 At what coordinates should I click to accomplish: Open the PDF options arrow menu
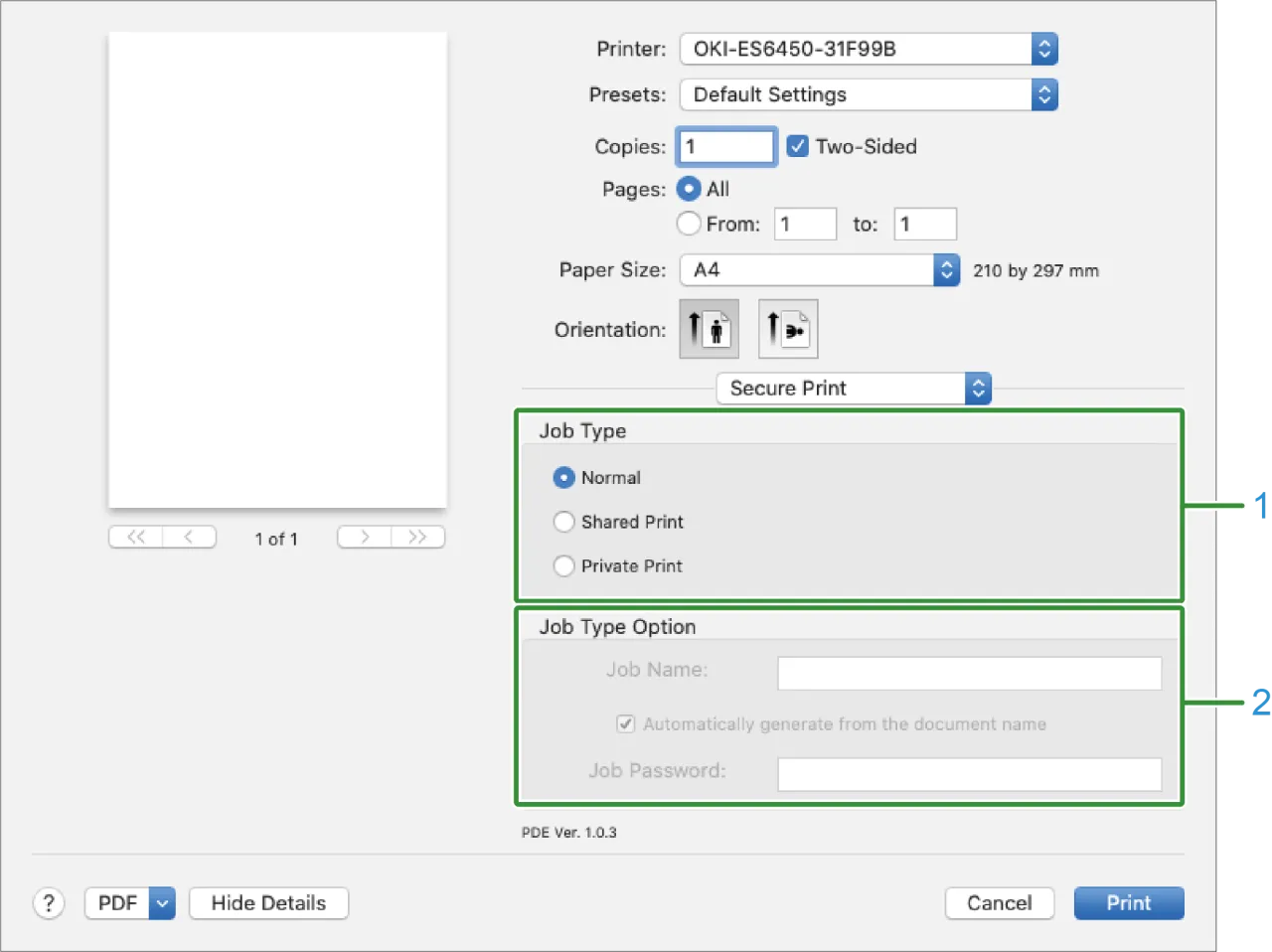(x=162, y=903)
